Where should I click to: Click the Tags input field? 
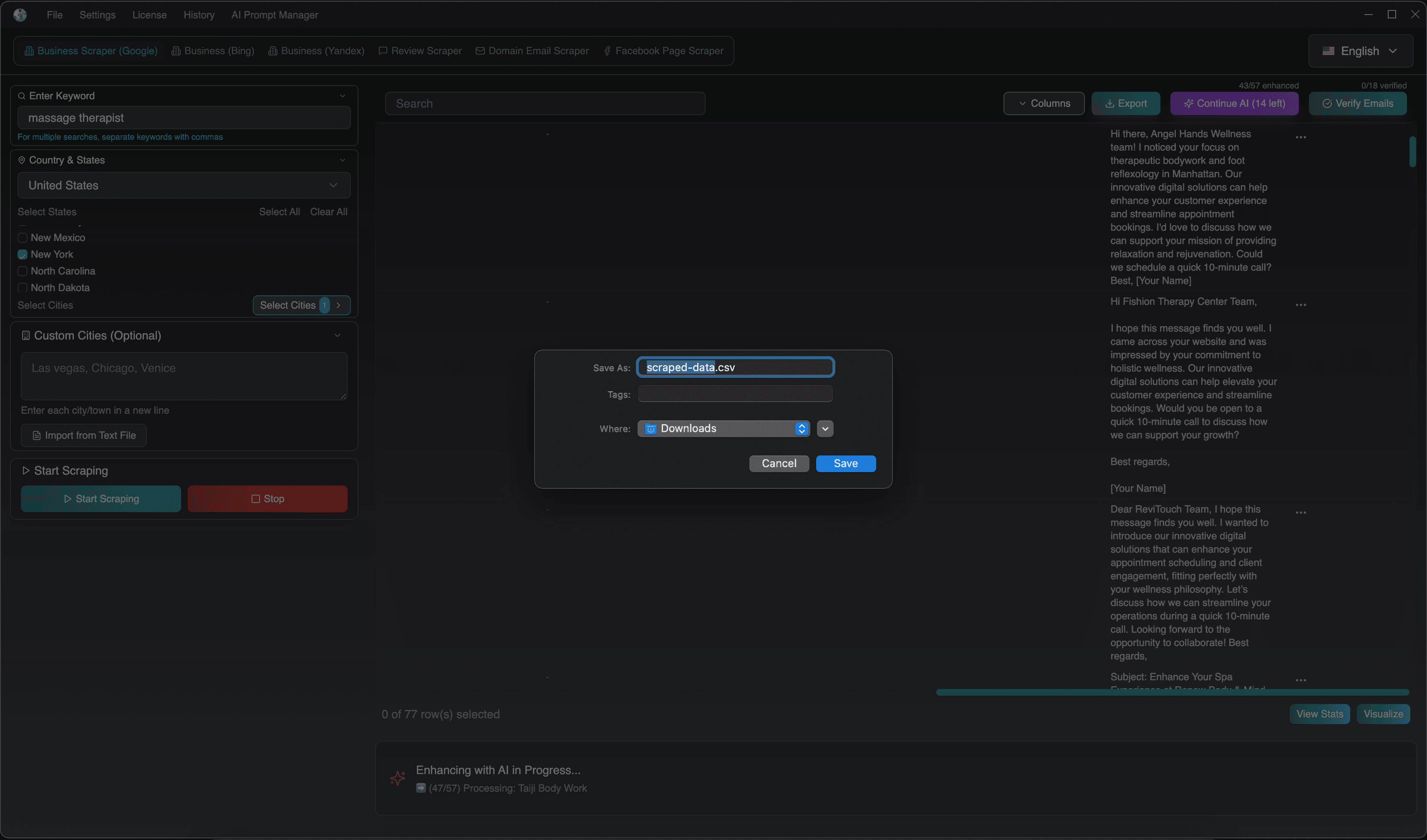734,394
